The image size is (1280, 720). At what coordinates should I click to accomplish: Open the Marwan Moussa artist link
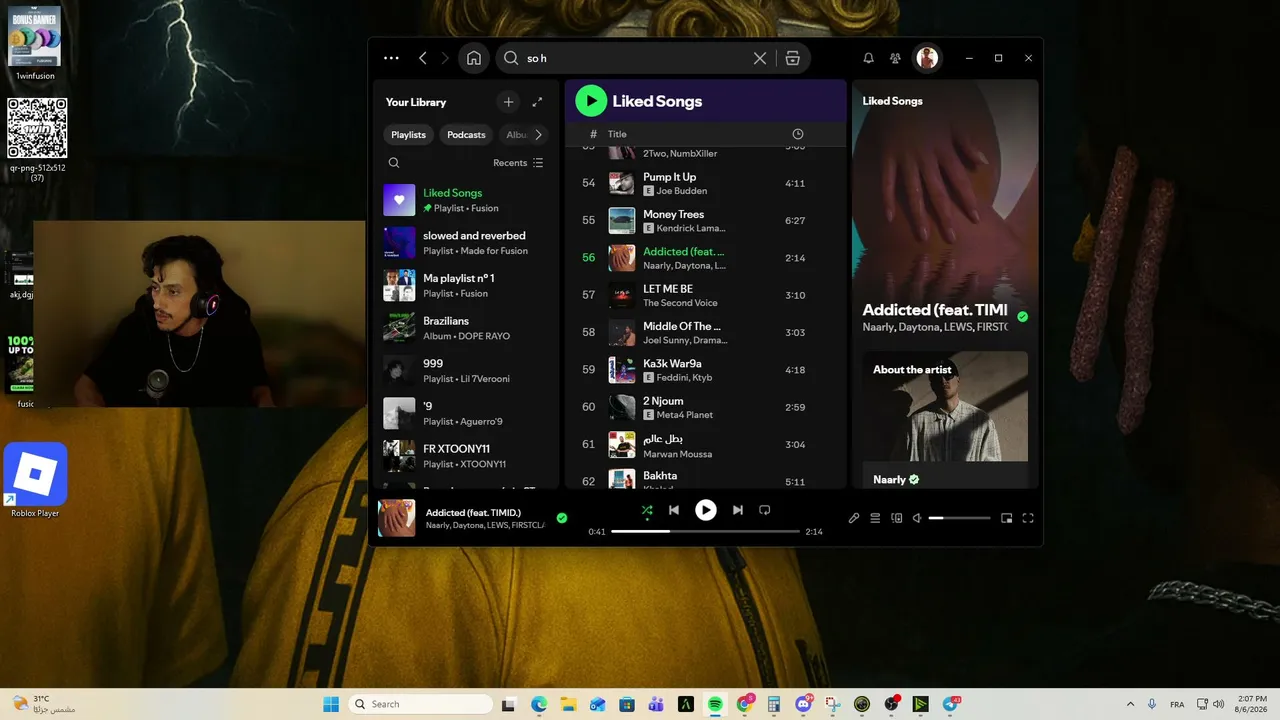click(x=678, y=454)
